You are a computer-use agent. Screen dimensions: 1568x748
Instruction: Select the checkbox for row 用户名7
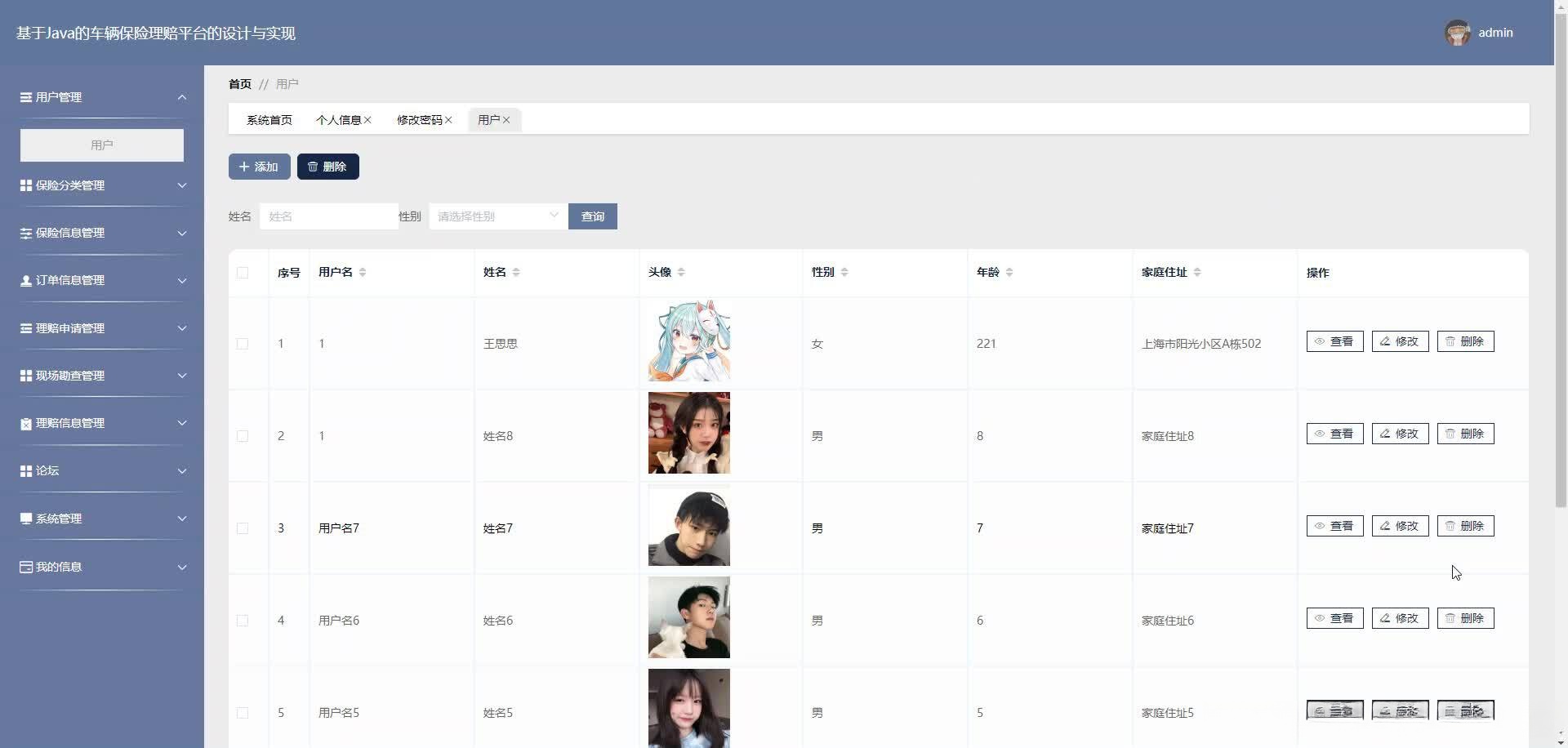[x=243, y=528]
